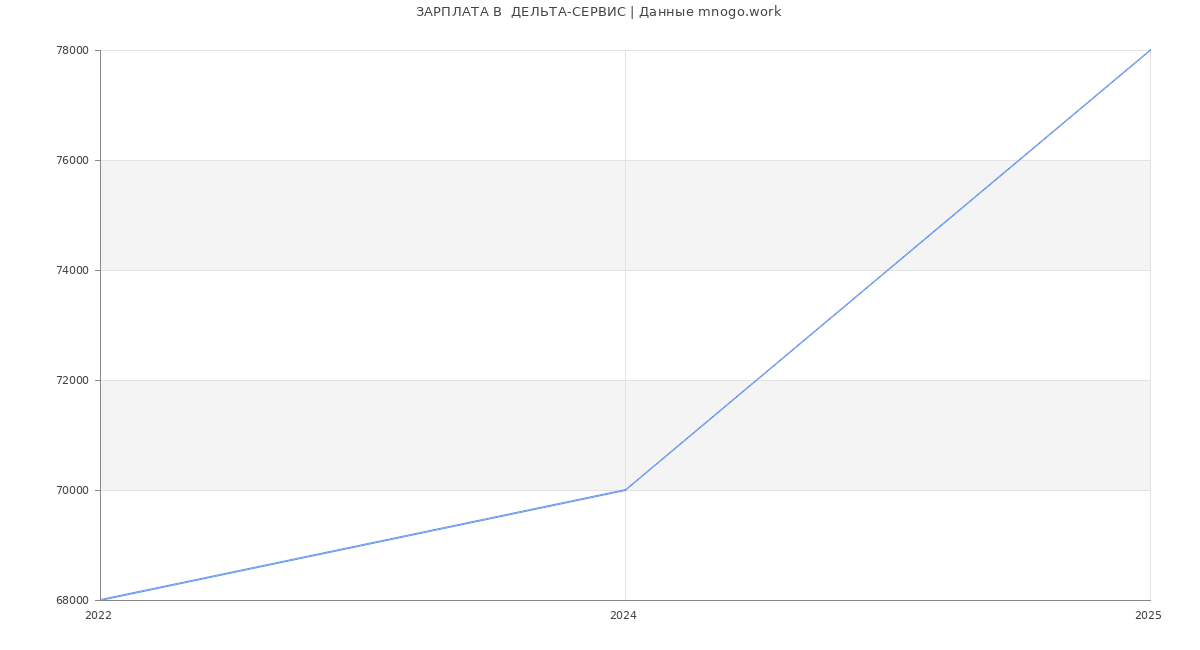Screen dimensions: 1200x650
Task: Click the line's starting point at 2022
Action: coord(101,600)
